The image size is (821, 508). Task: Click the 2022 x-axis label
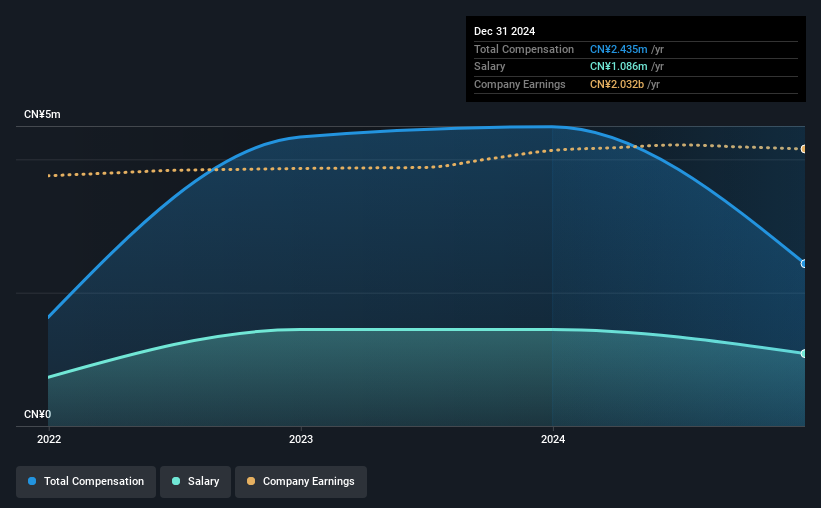(x=49, y=439)
